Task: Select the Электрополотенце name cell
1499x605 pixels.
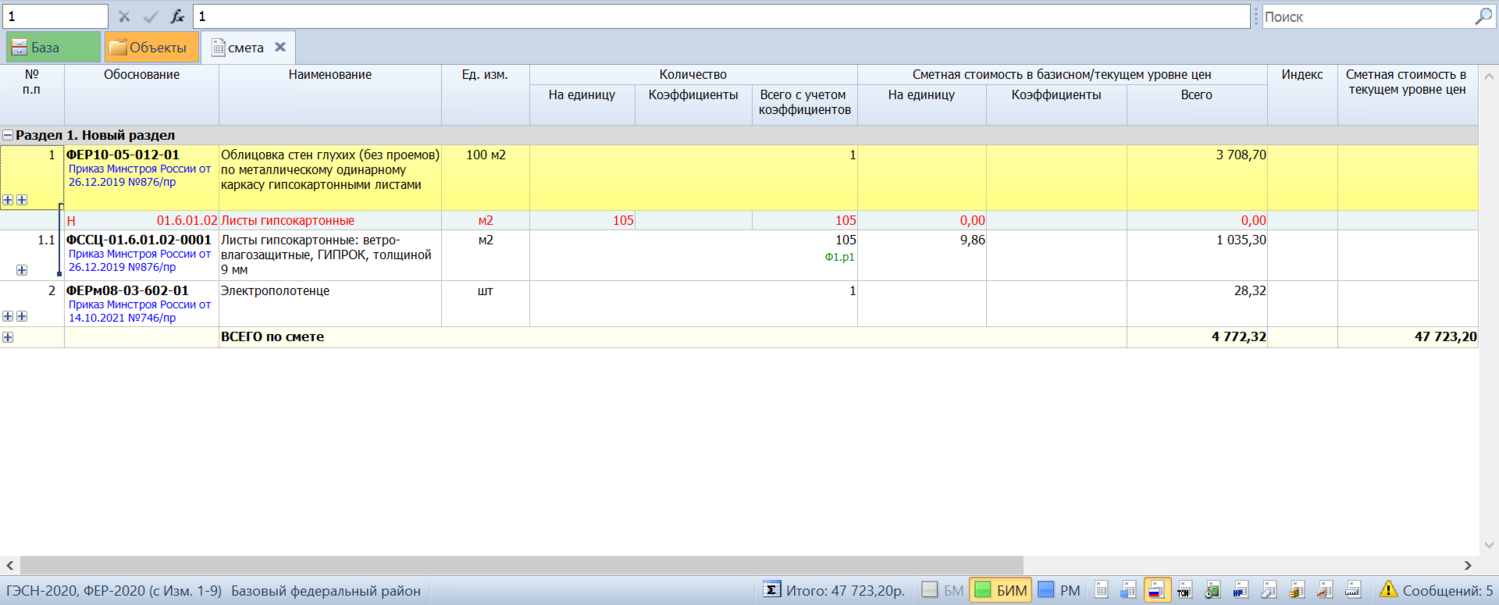Action: point(330,303)
